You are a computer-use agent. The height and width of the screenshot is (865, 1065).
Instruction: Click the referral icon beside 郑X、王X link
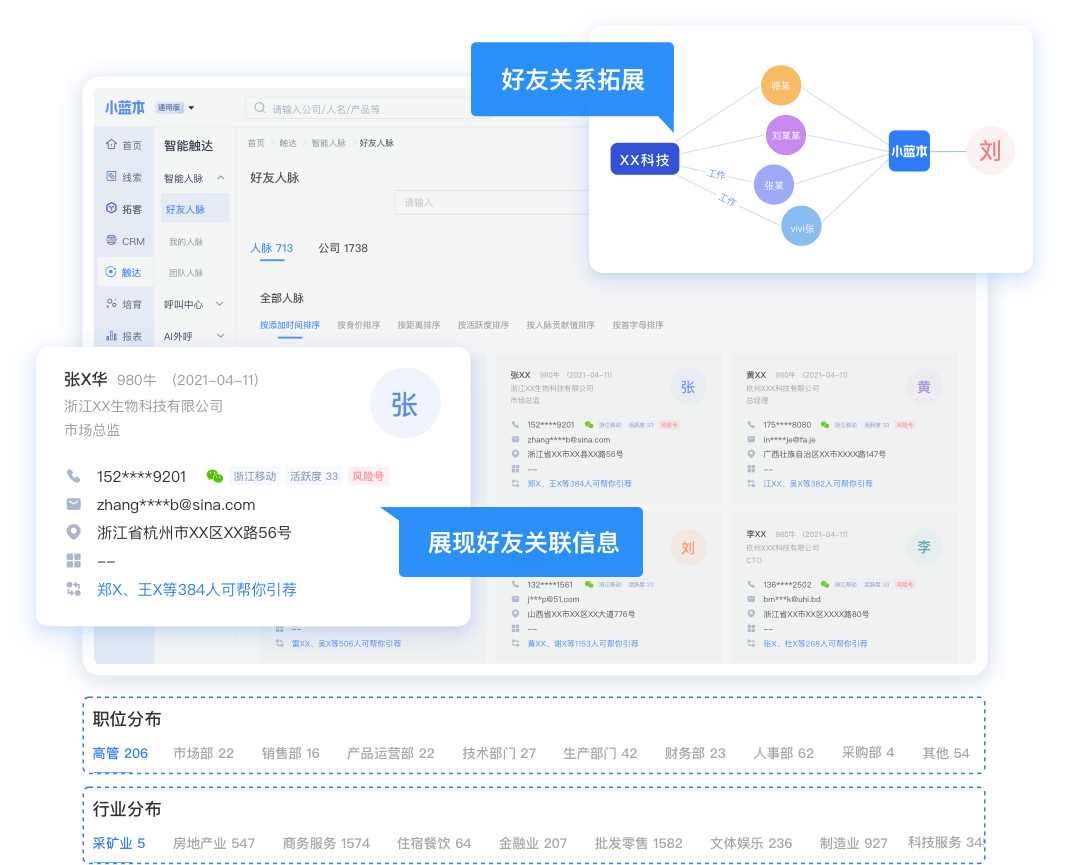coord(73,589)
